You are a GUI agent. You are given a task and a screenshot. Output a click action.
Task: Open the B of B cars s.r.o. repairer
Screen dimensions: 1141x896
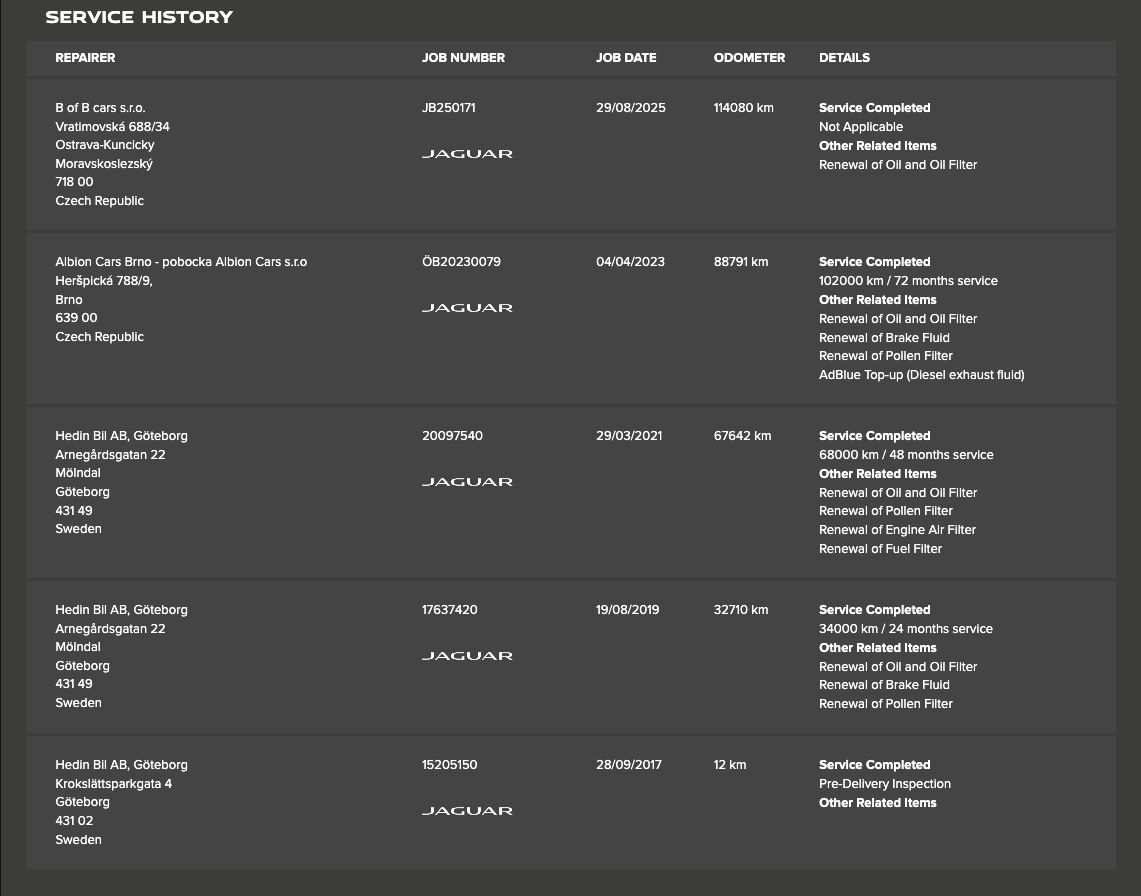coord(100,108)
